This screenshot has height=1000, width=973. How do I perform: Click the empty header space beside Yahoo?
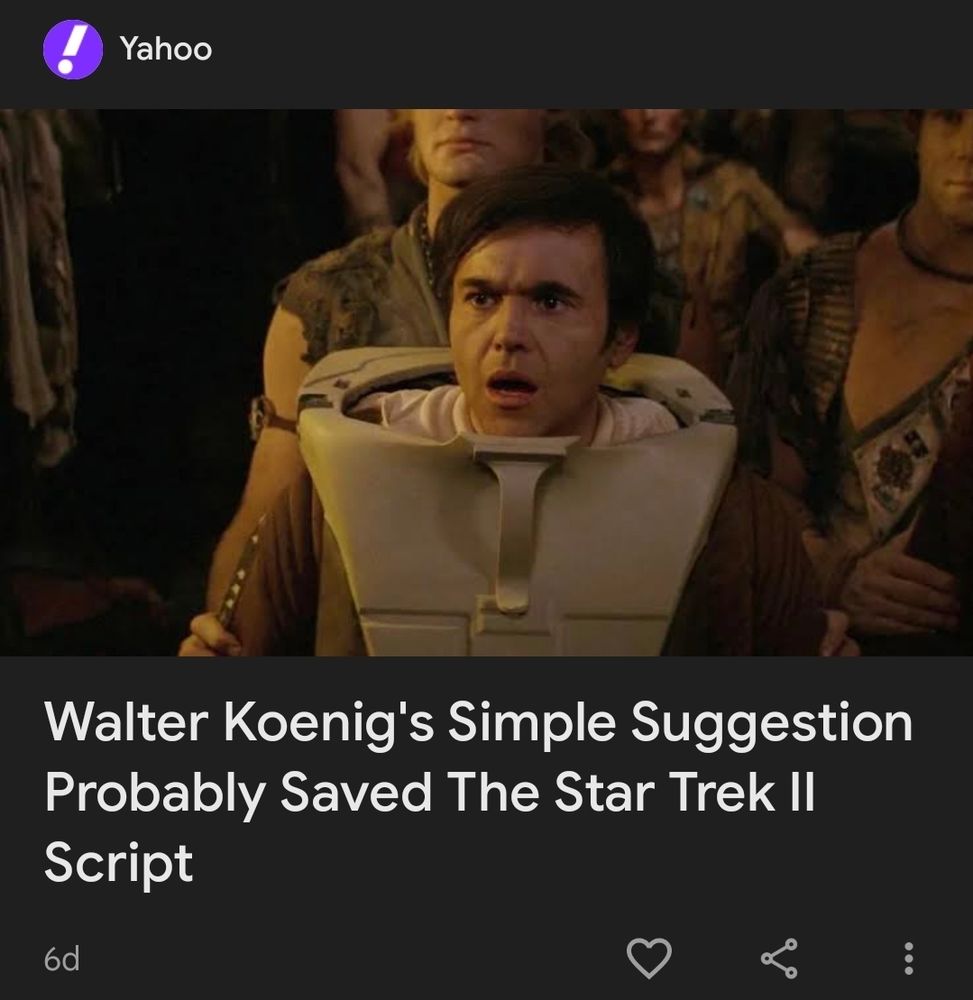593,49
